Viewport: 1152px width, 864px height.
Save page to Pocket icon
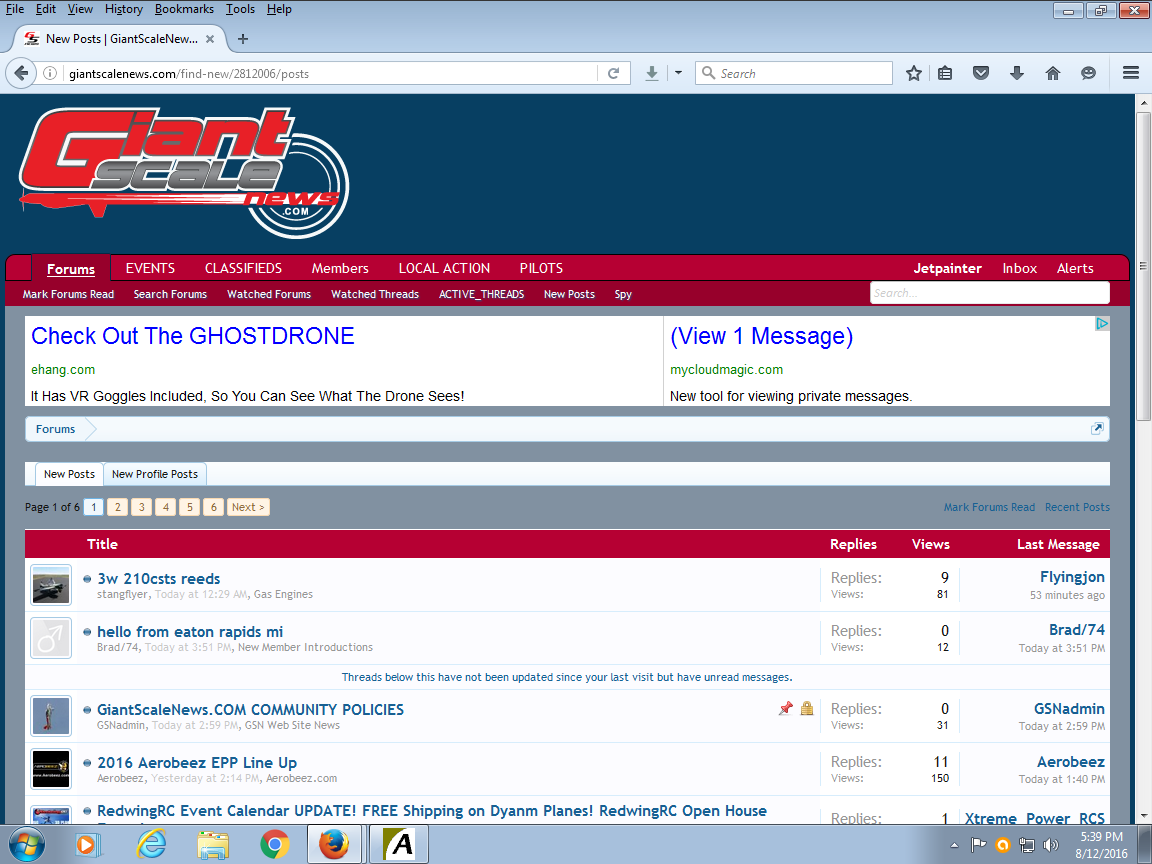coord(981,73)
